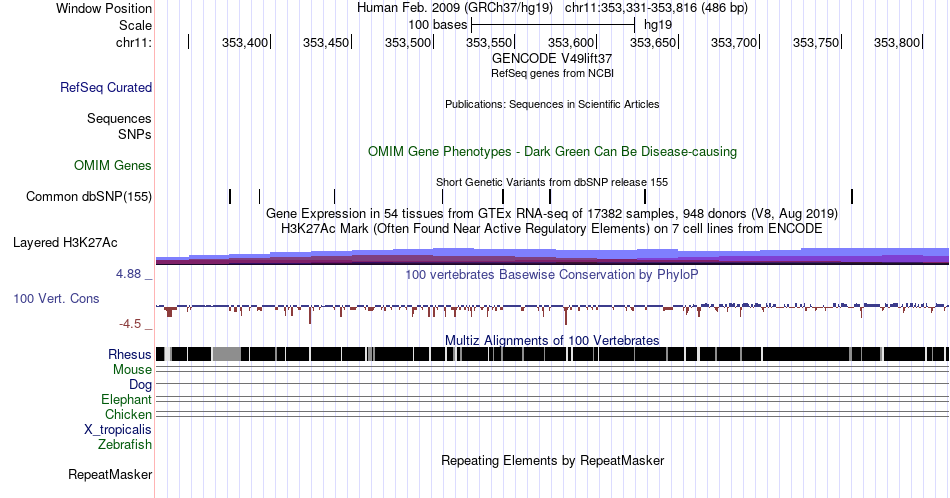Screen dimensions: 950x498
Task: Click the Human Feb. 2009 (GRCh37/hg19) title
Action: coord(455,8)
